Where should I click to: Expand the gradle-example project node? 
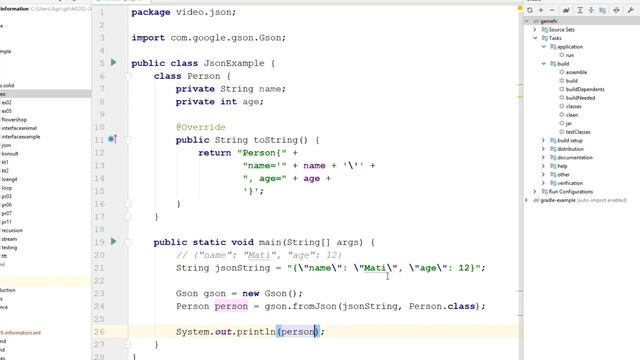527,200
